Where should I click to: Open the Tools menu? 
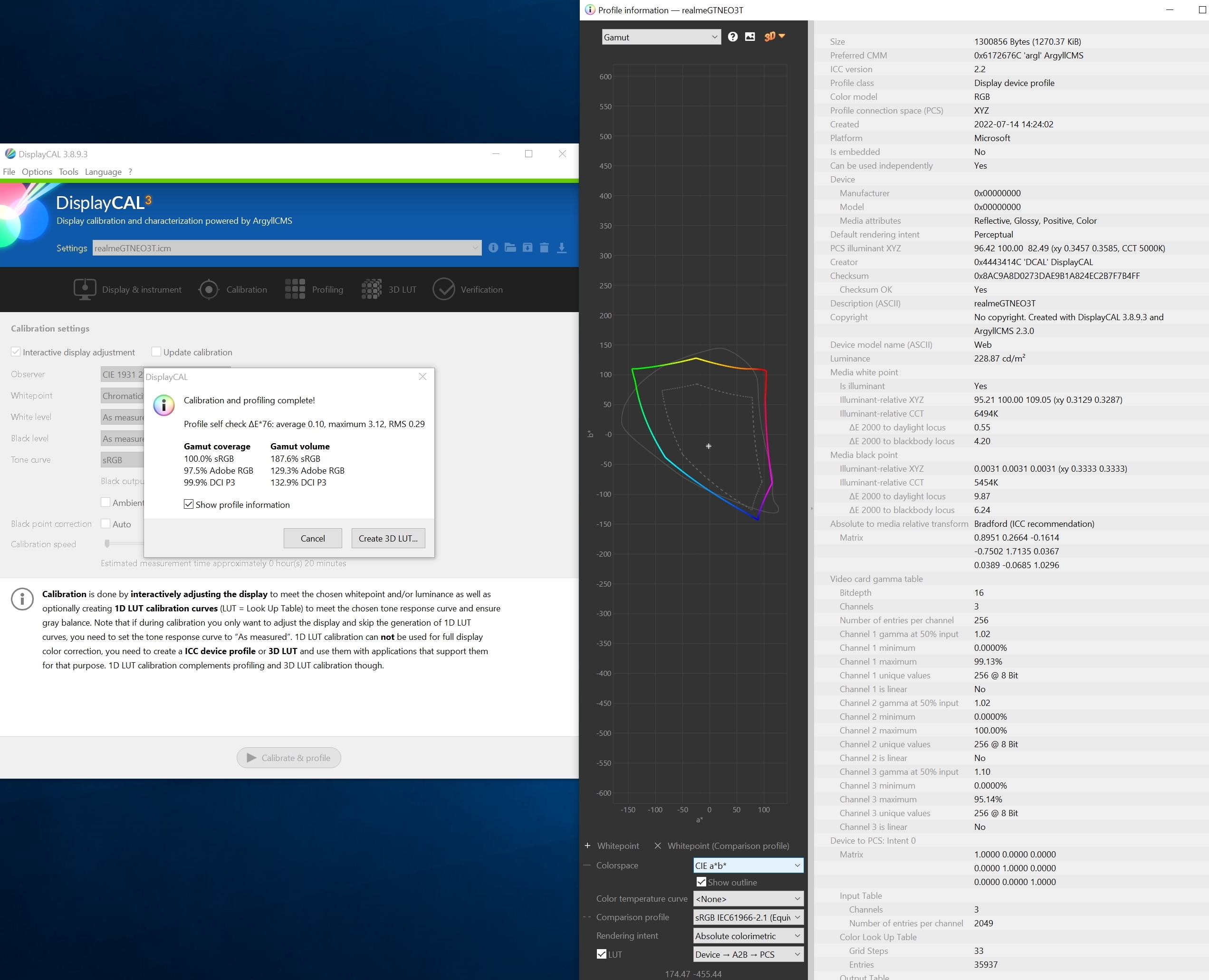68,171
